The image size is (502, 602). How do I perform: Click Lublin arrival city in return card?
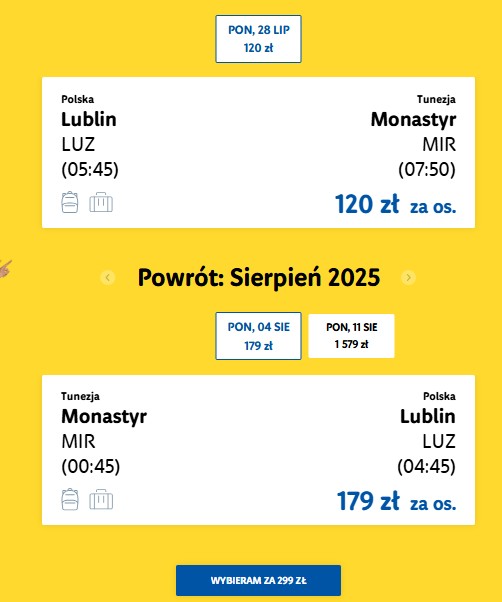coord(428,416)
